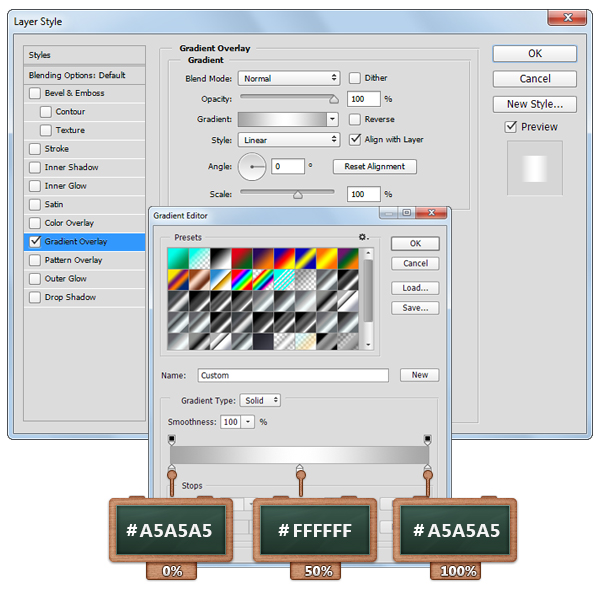
Task: Click the Gradient preview swatch in Layer Style
Action: click(x=282, y=119)
